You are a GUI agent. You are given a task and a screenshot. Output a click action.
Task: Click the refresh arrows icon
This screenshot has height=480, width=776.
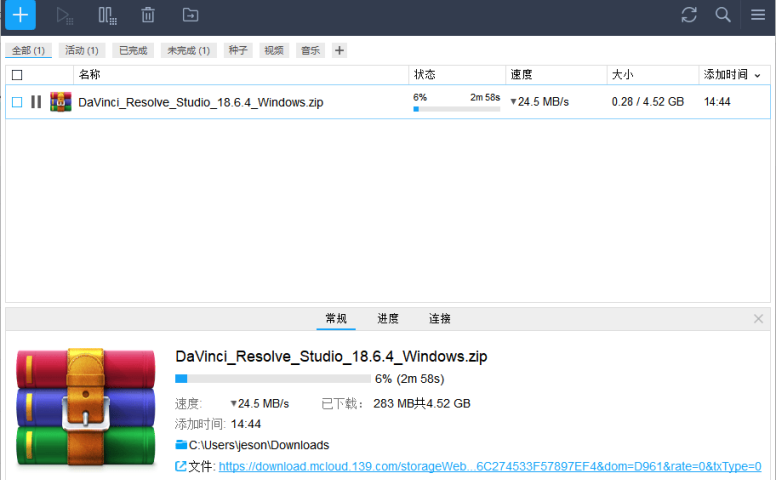(x=689, y=15)
